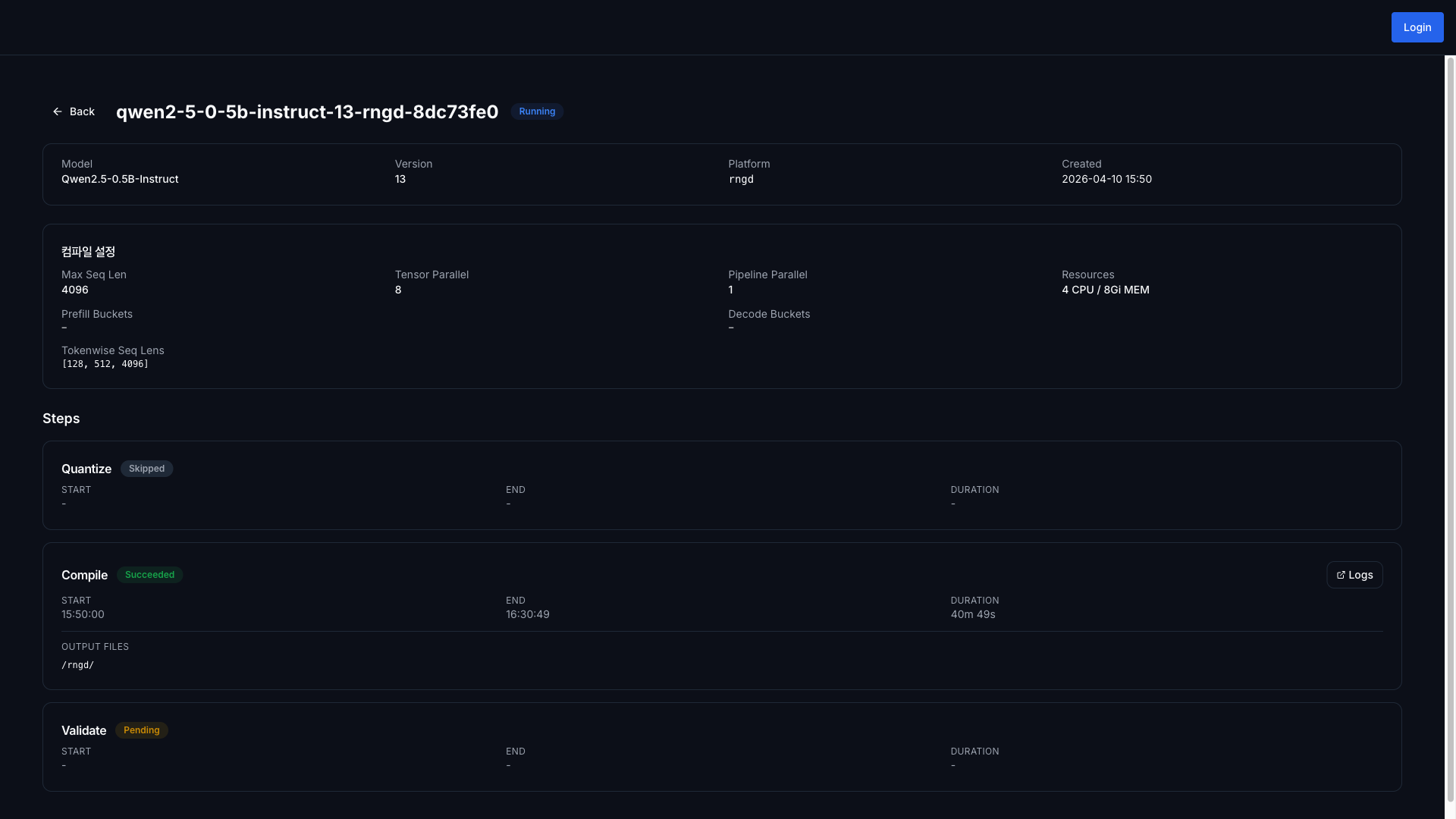Click the Tokenwise Seq Lens value
Viewport: 1456px width, 819px height.
105,364
